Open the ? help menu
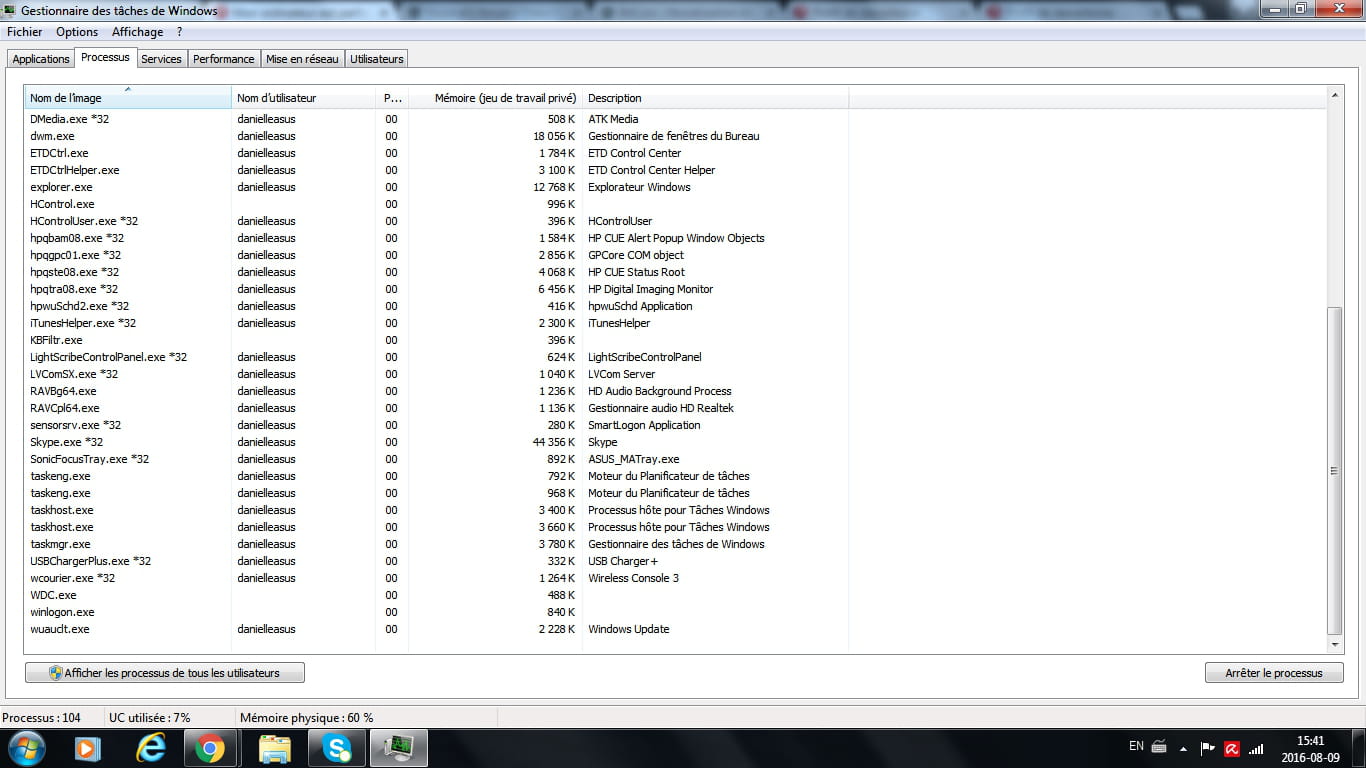The width and height of the screenshot is (1366, 768). tap(179, 32)
